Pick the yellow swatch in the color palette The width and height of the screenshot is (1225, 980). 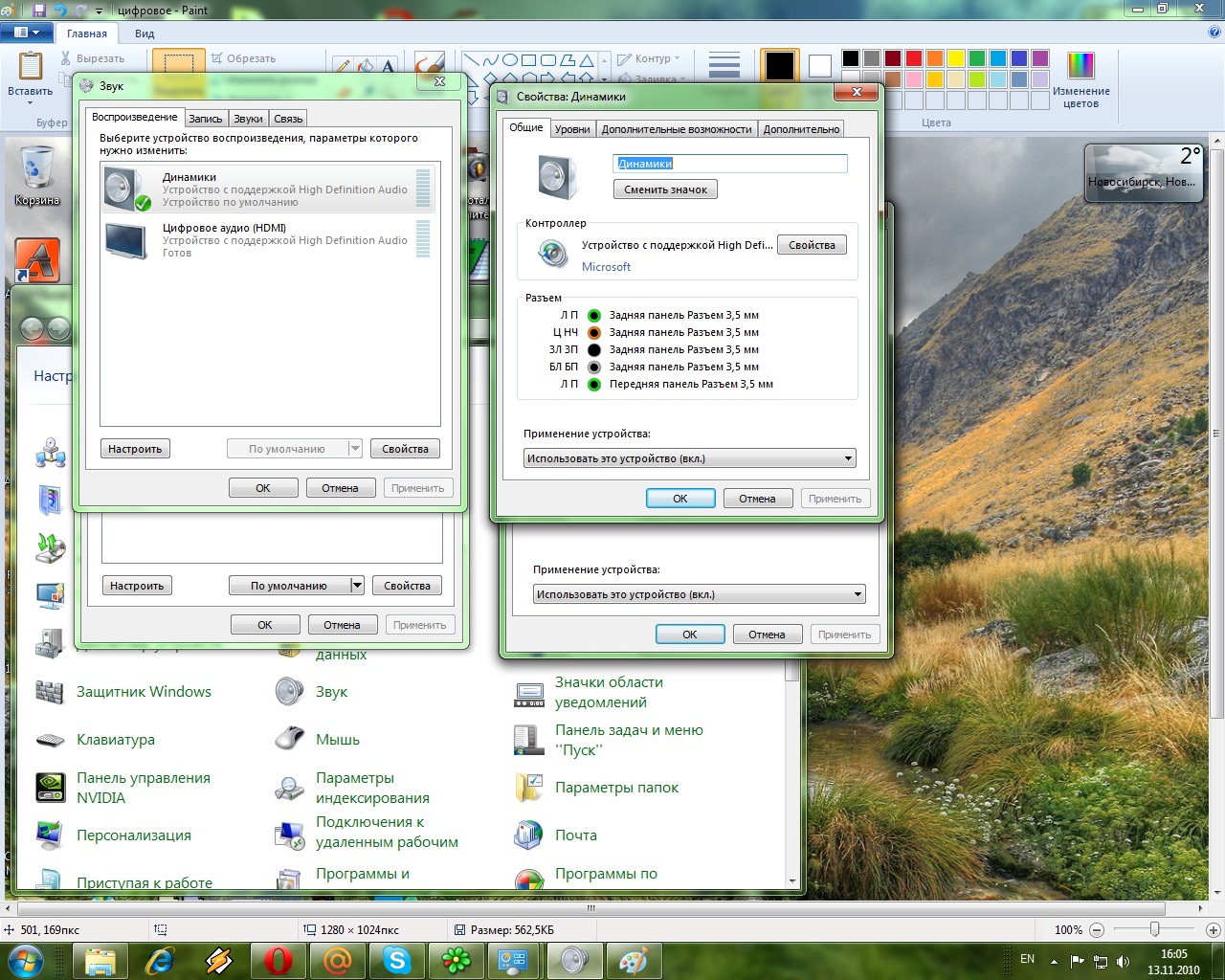click(x=955, y=58)
